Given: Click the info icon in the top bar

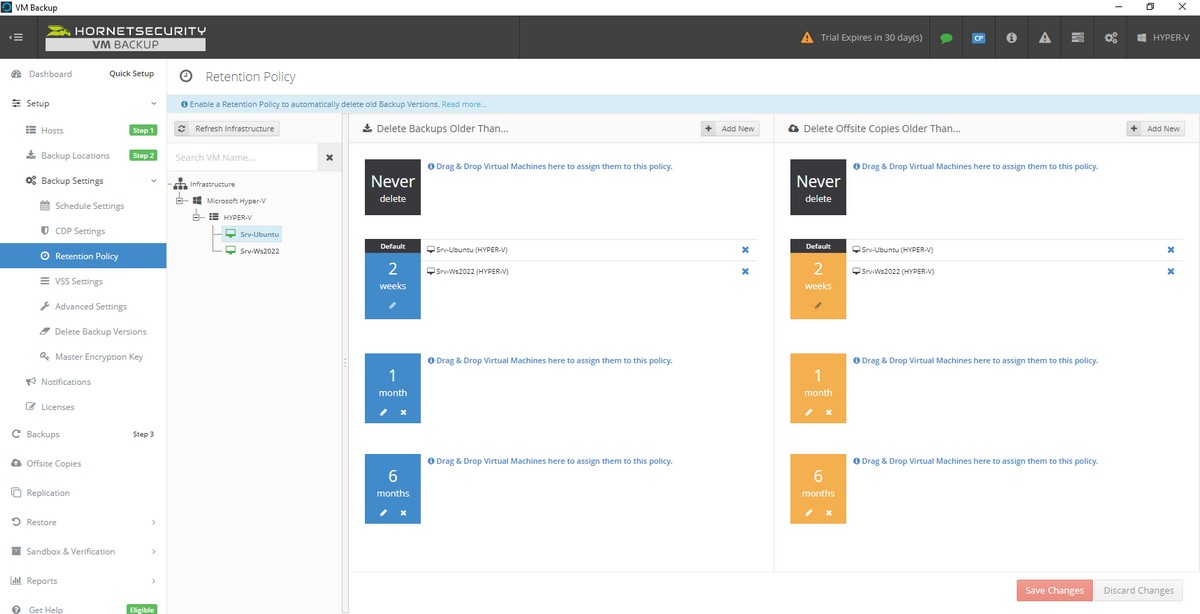Looking at the screenshot, I should coord(1010,37).
